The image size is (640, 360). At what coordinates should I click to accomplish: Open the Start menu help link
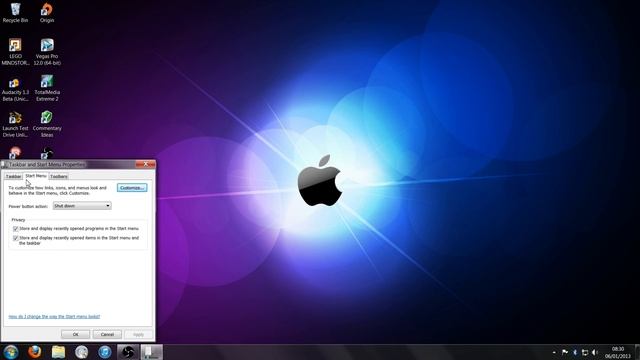click(x=54, y=316)
